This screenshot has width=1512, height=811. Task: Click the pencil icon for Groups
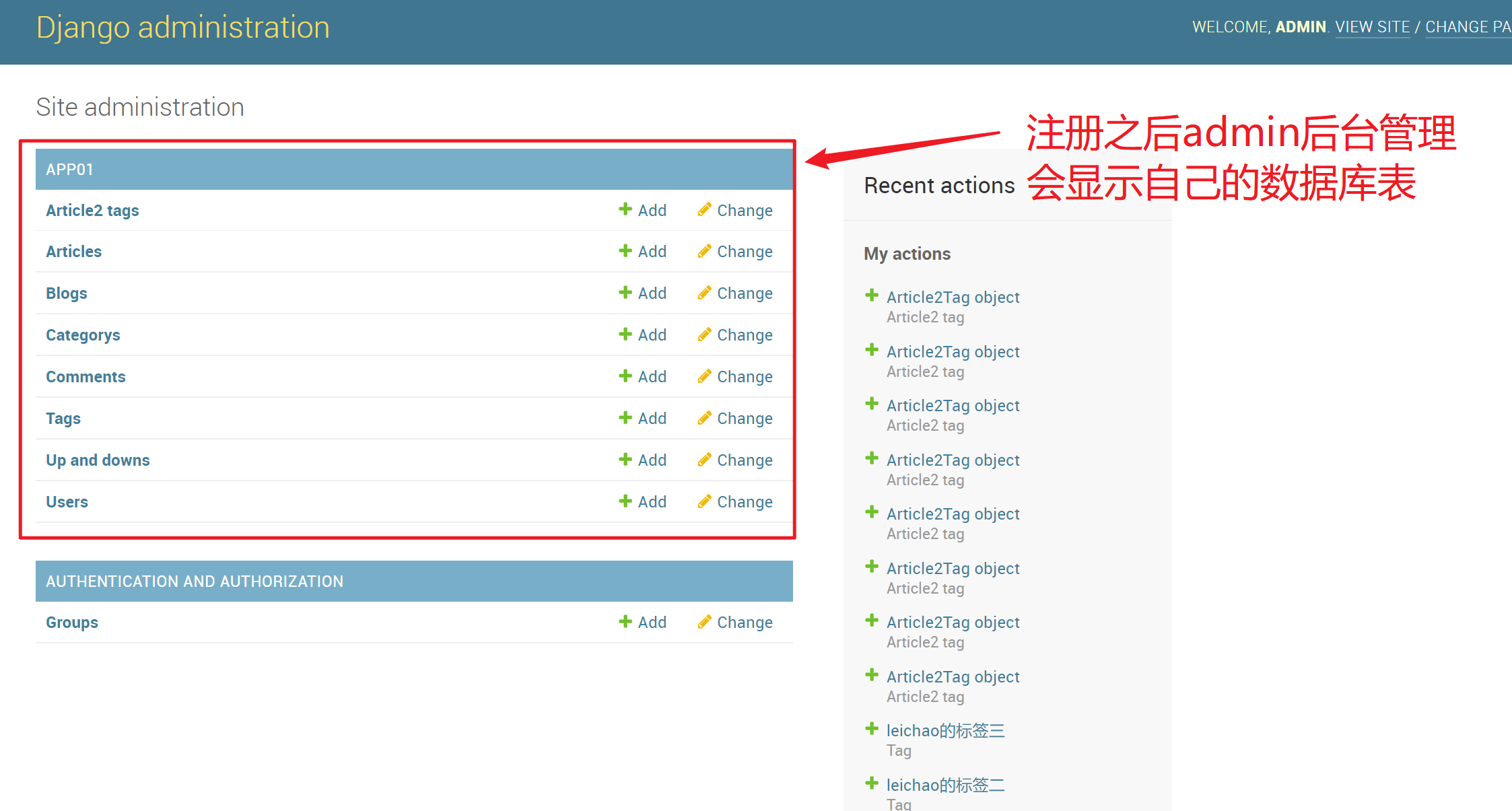point(704,623)
